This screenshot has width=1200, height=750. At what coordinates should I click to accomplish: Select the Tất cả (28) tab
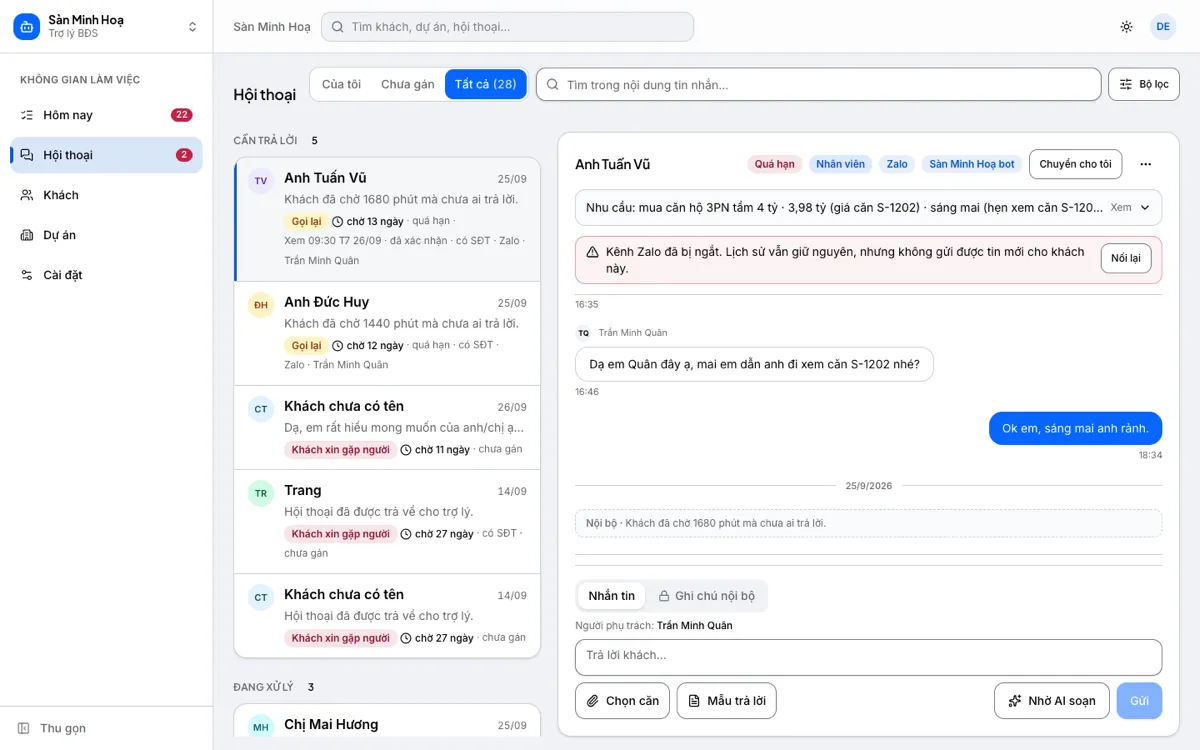(485, 84)
